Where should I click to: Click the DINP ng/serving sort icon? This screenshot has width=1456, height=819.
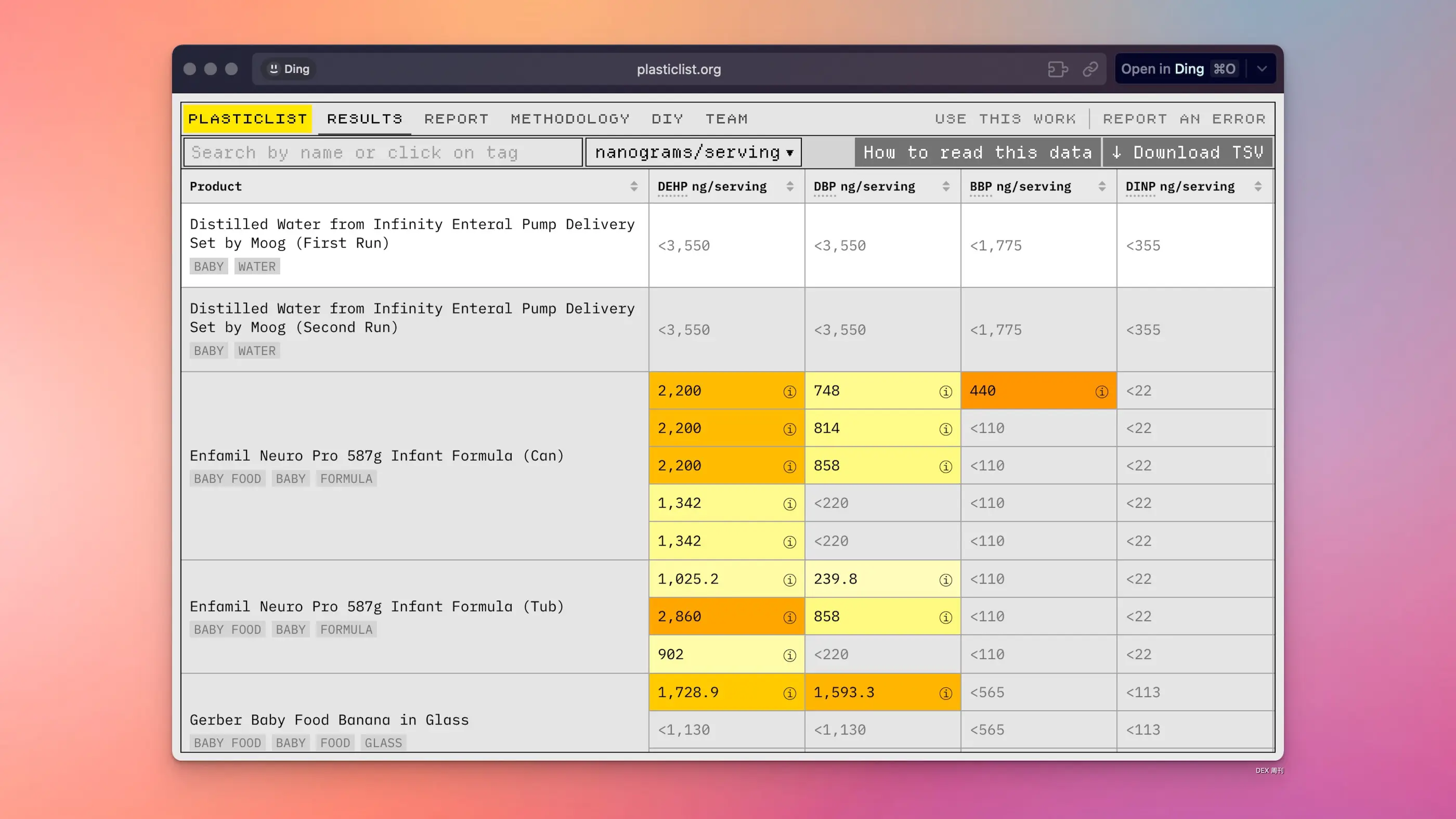pyautogui.click(x=1258, y=186)
